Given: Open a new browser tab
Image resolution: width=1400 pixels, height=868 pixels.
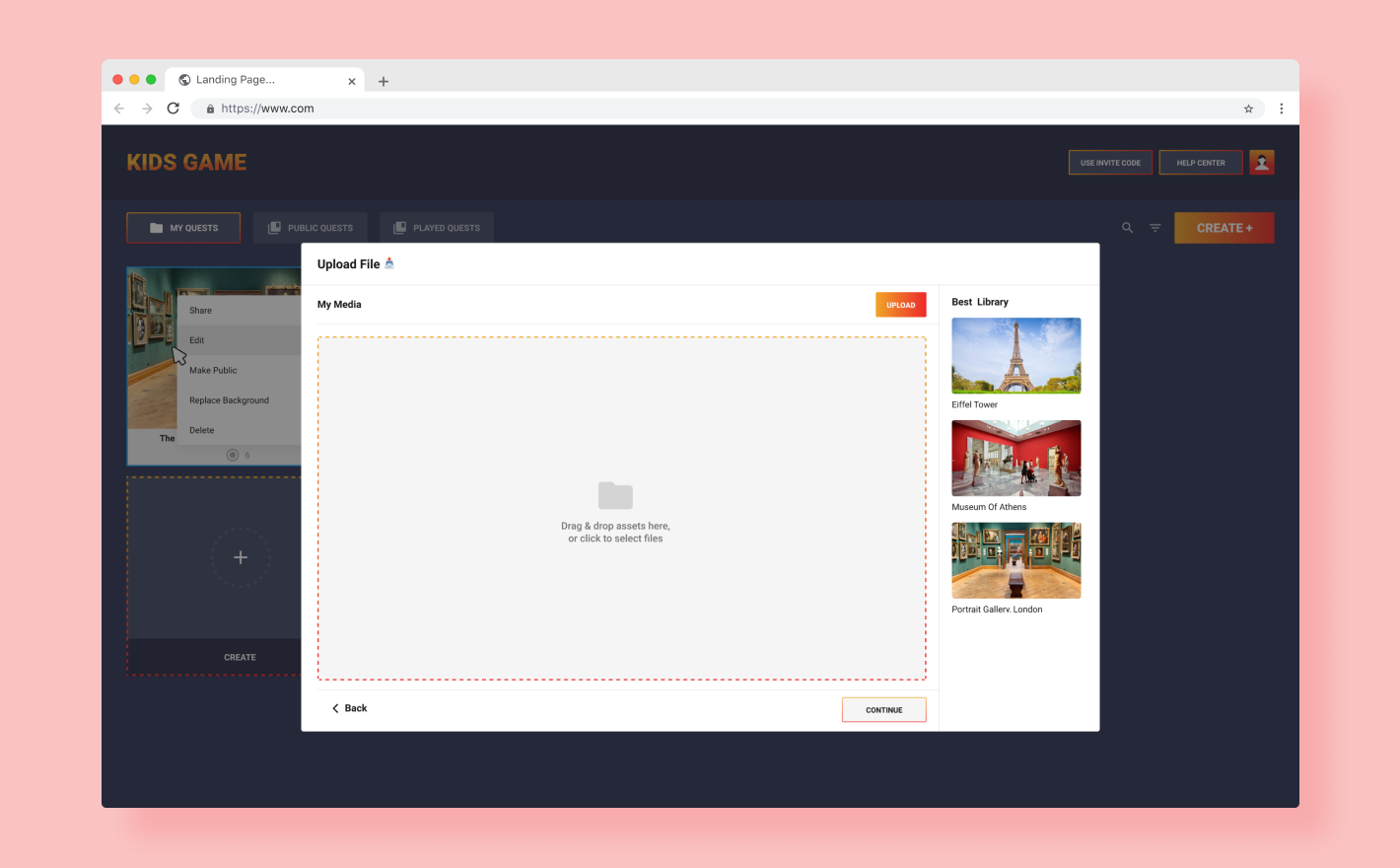Looking at the screenshot, I should coord(384,81).
